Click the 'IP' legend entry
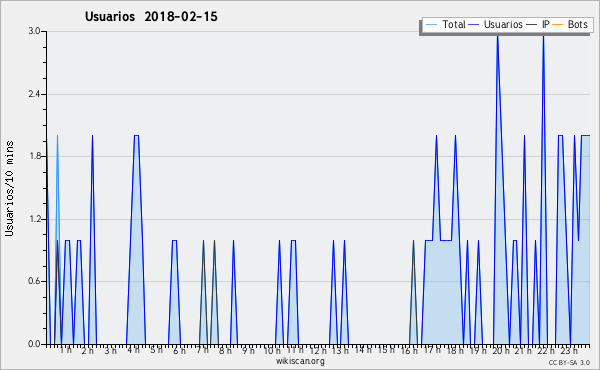The width and height of the screenshot is (600, 370). [x=538, y=24]
